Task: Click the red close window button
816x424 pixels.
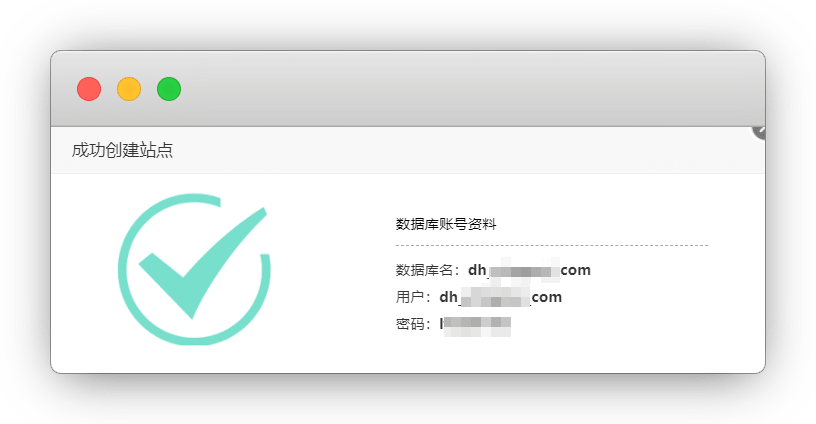Action: (x=89, y=89)
